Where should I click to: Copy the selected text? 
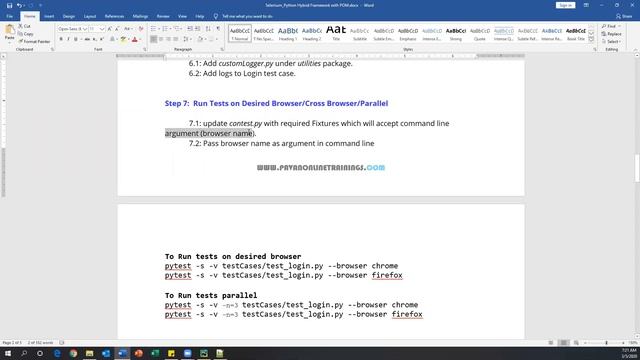(26, 34)
